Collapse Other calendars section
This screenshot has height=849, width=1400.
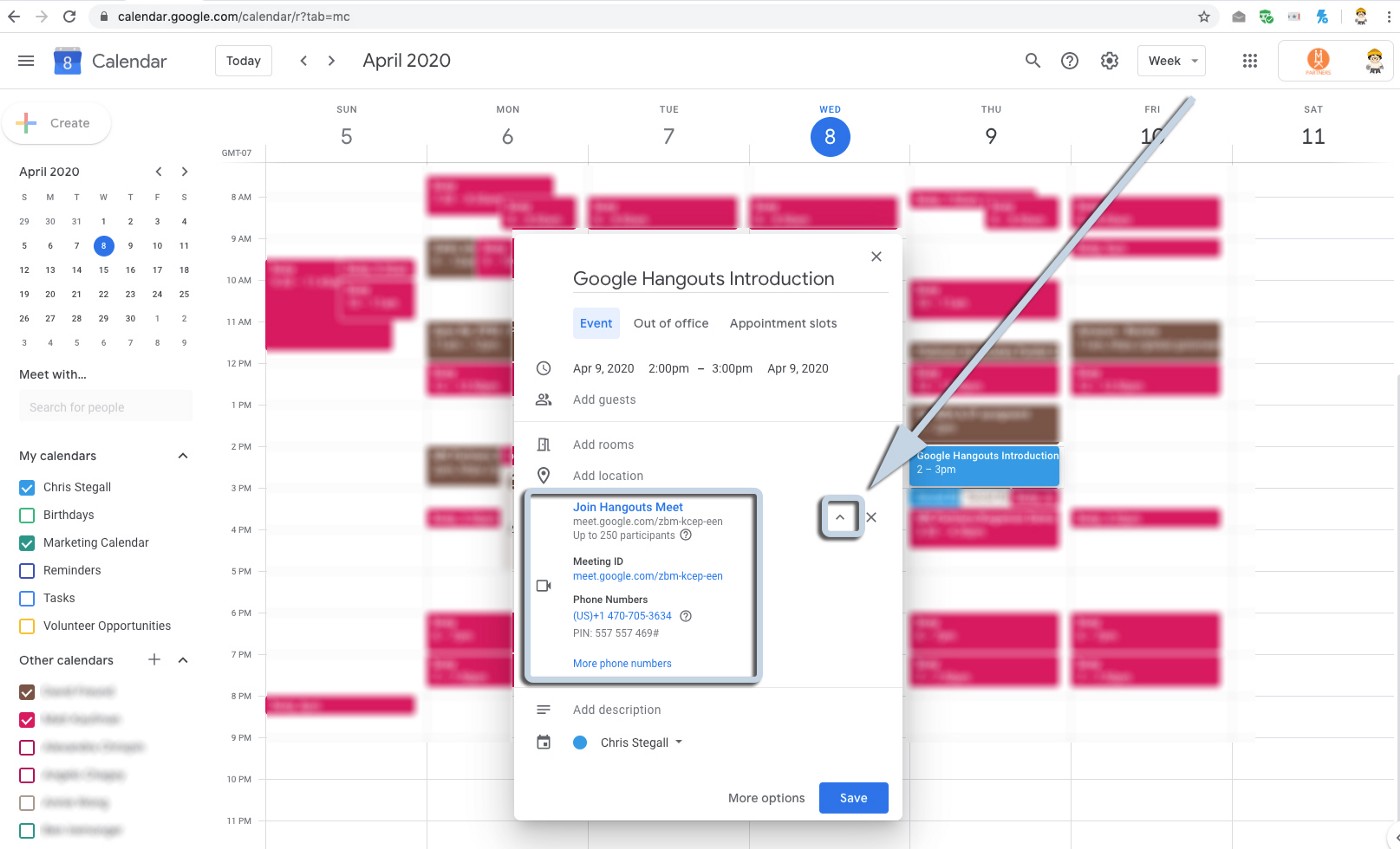[183, 660]
